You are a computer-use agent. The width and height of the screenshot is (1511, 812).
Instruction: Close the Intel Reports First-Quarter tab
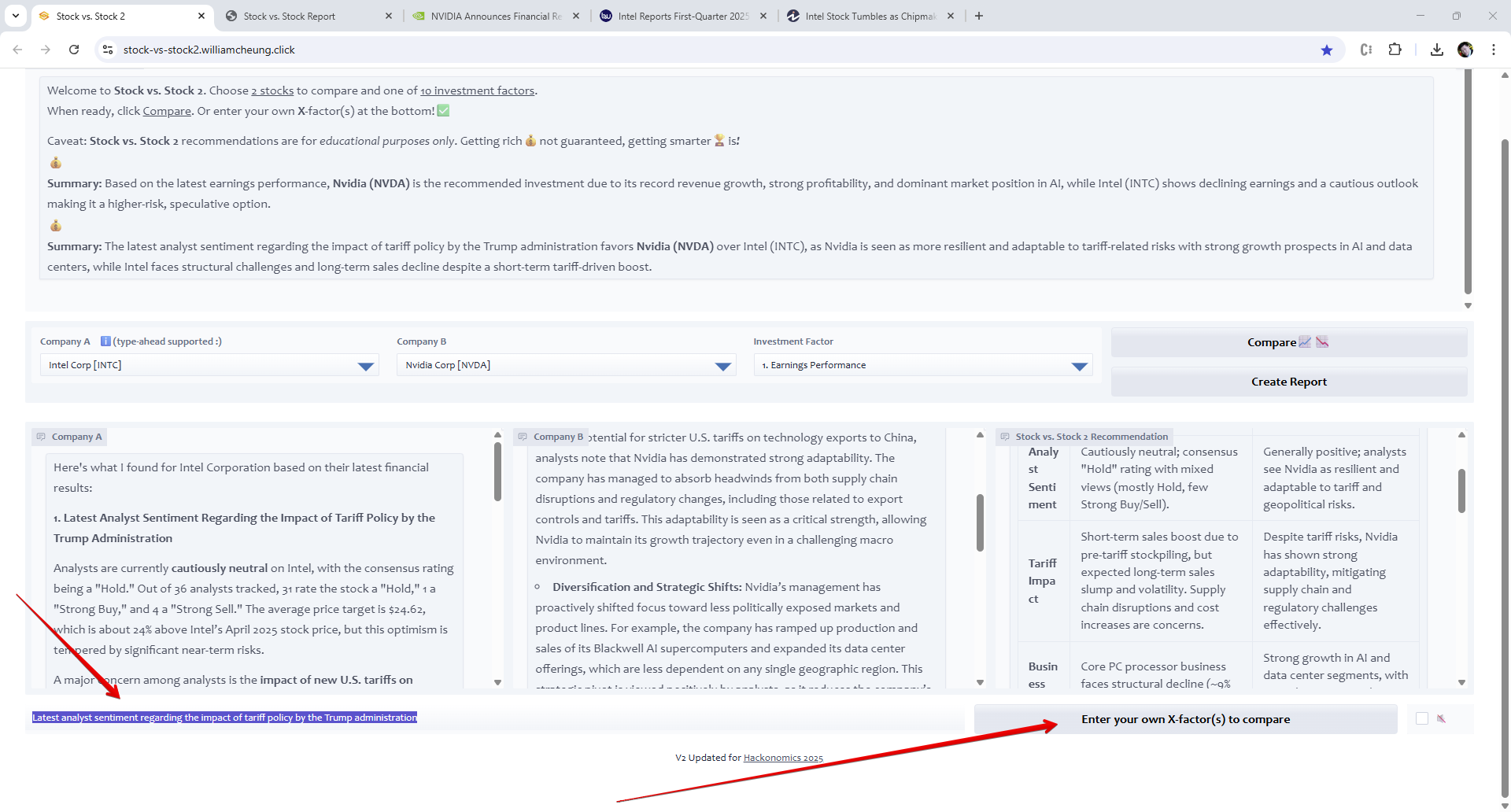pyautogui.click(x=763, y=16)
